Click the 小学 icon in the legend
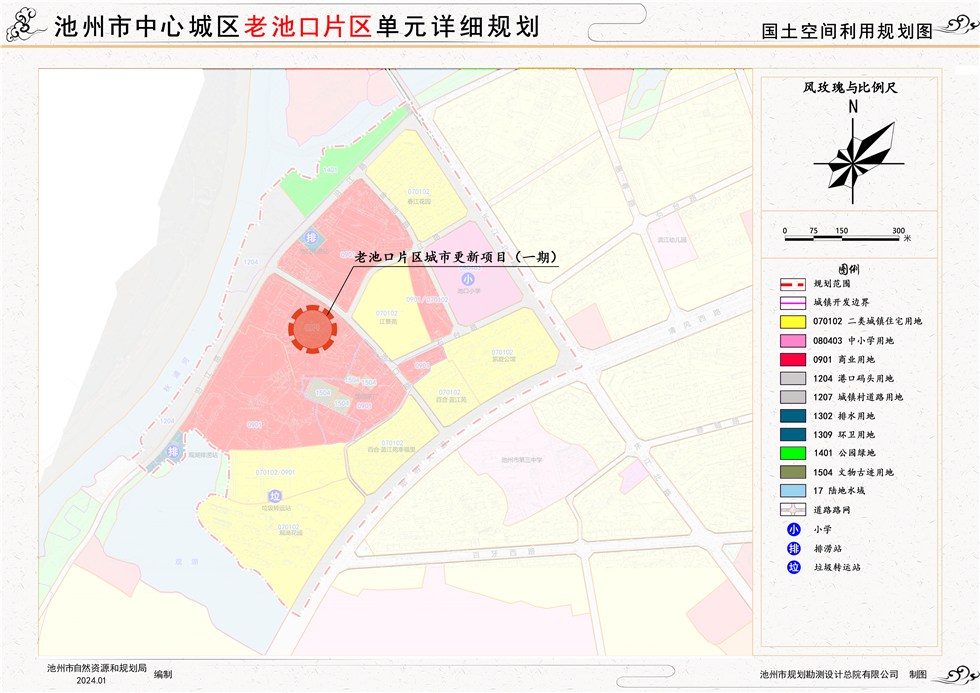 pyautogui.click(x=794, y=530)
